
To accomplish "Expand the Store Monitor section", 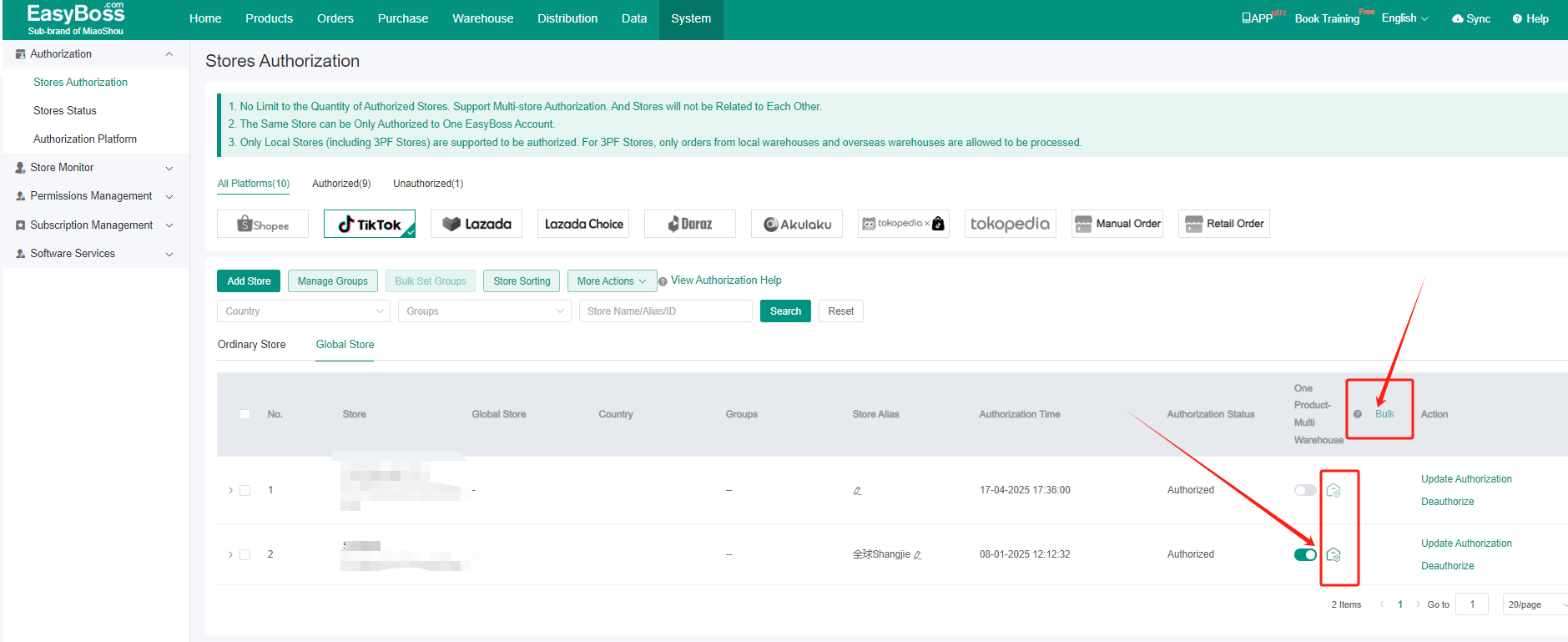I will 169,168.
